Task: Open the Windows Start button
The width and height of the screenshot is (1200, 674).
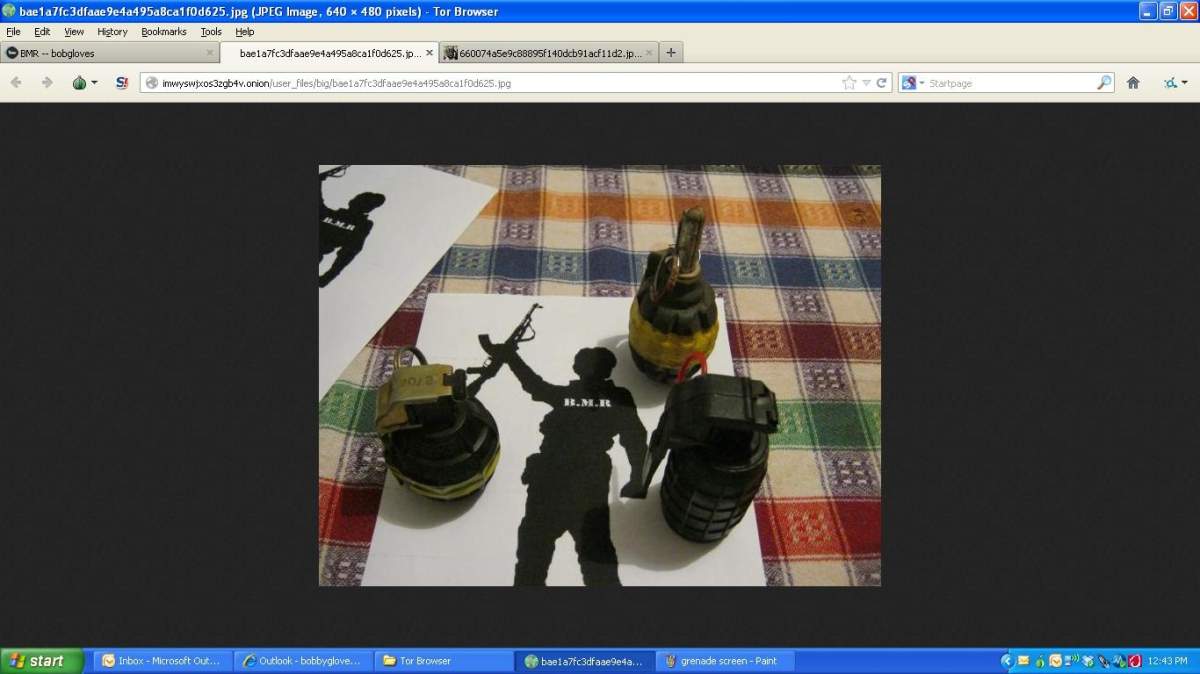Action: tap(41, 661)
